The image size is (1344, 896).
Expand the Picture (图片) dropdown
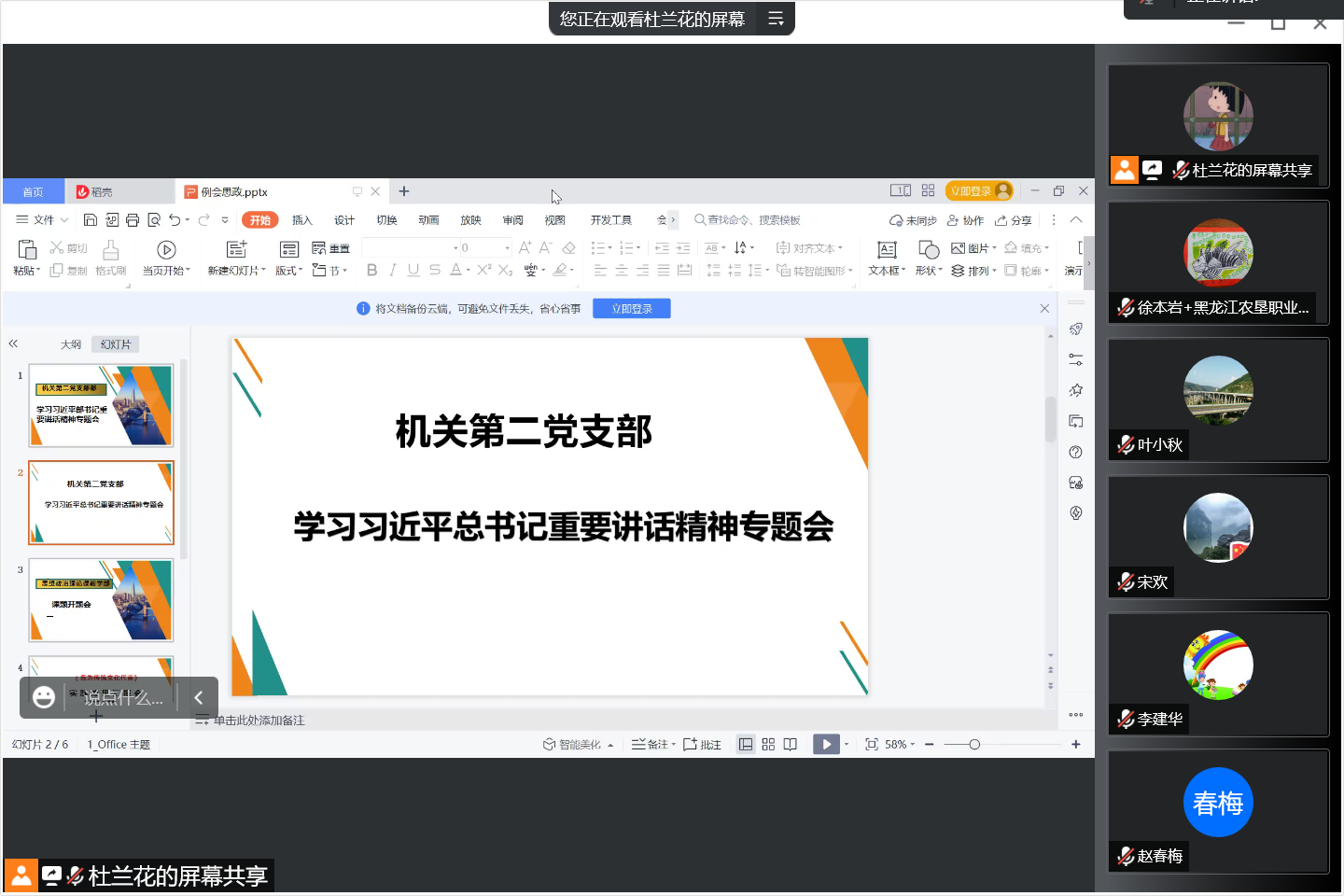pos(973,248)
